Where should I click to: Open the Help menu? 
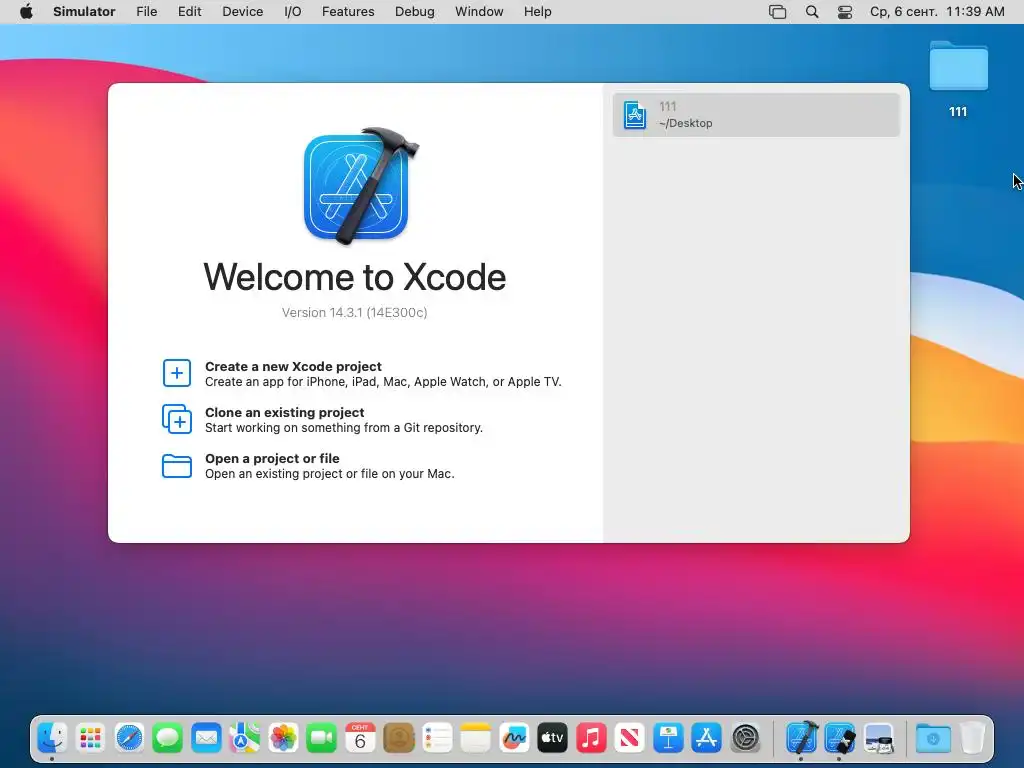click(537, 12)
